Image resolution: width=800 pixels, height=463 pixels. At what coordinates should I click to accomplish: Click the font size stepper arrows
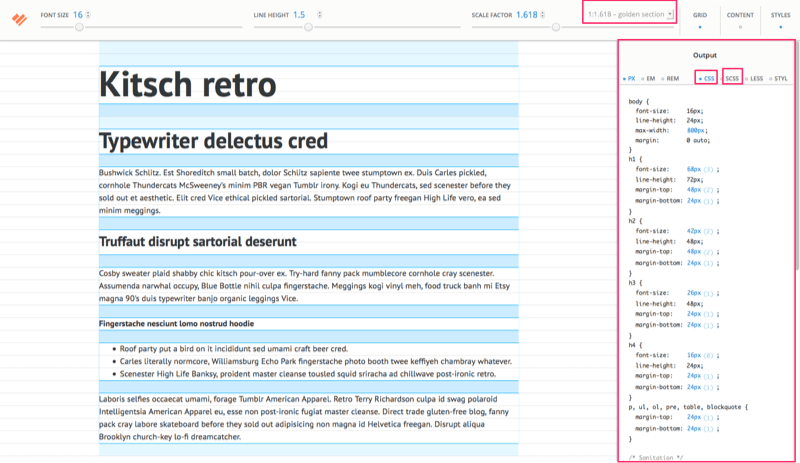pos(88,15)
